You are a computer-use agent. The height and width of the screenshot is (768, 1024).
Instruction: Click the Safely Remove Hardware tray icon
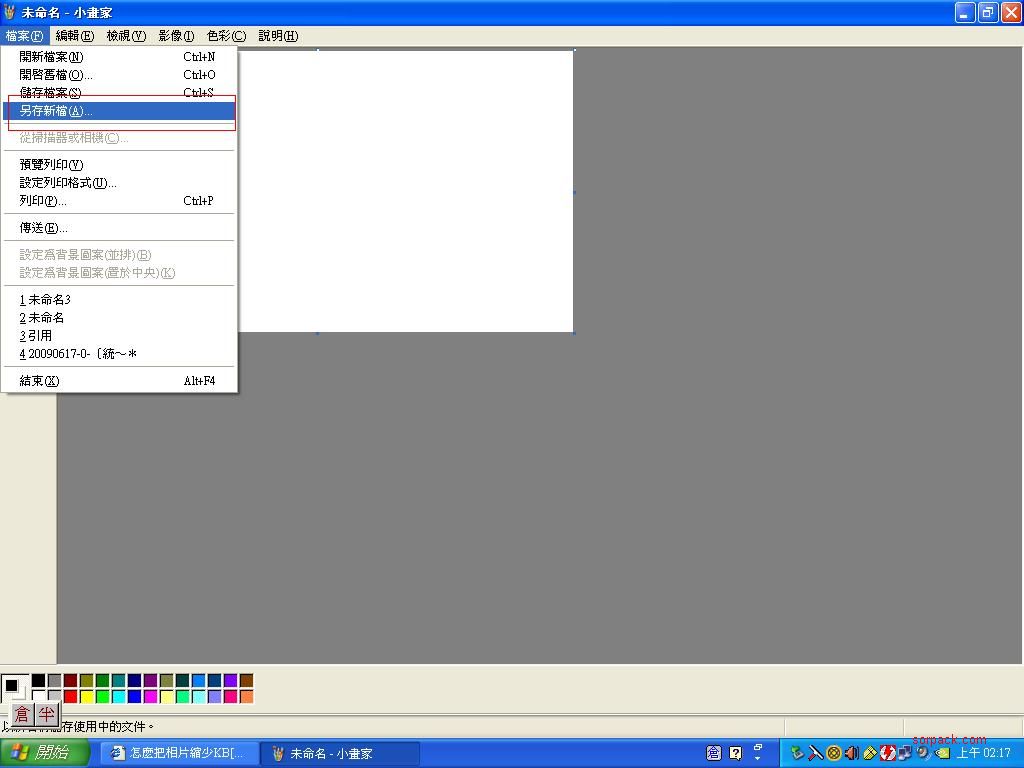tap(798, 753)
